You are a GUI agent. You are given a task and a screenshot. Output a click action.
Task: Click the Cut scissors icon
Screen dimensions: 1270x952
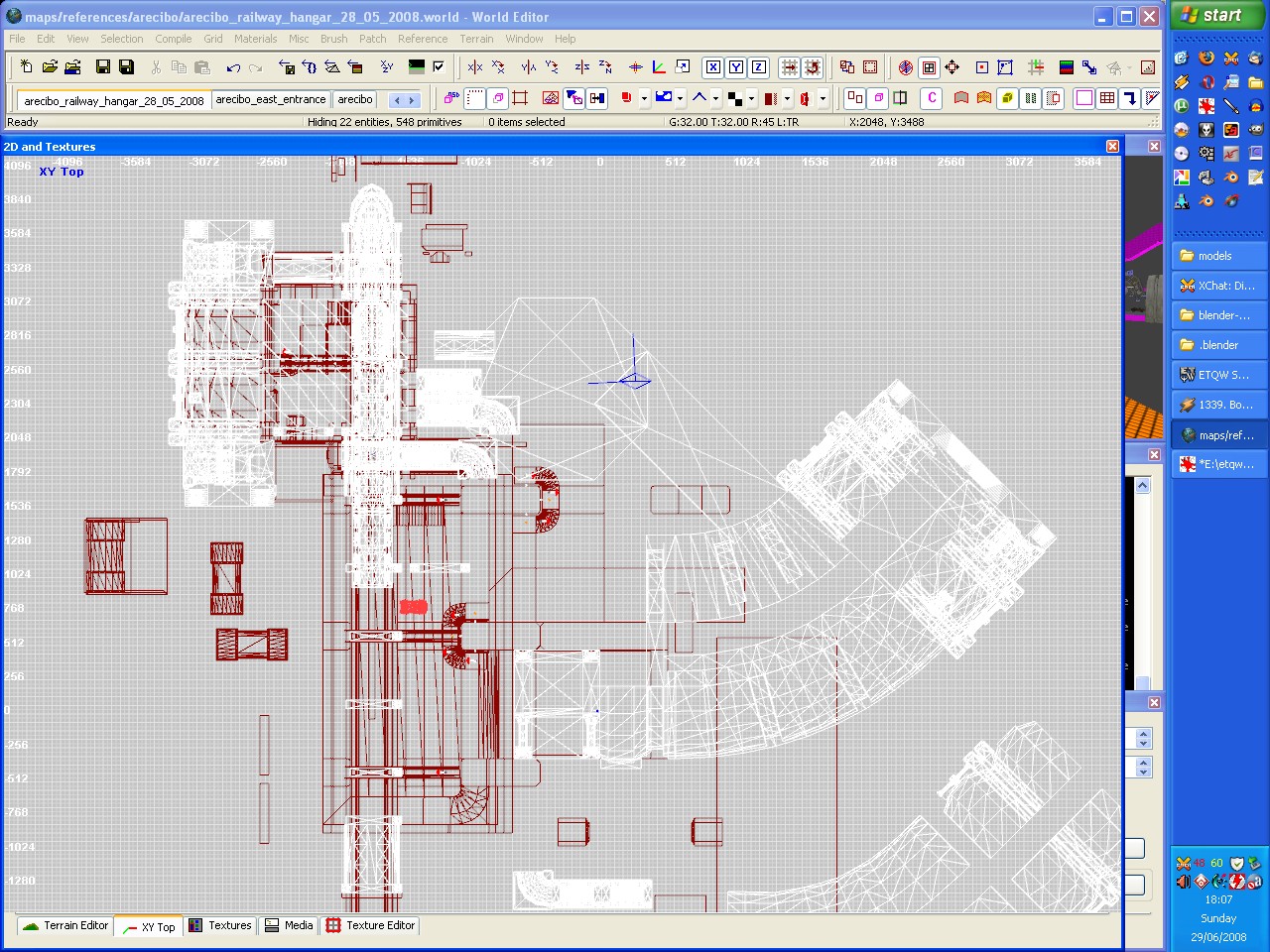coord(156,67)
